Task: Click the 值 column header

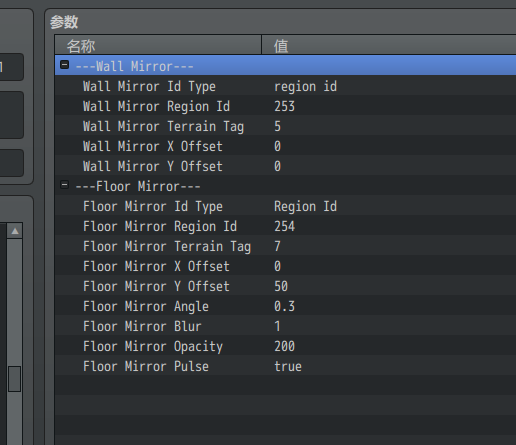Action: click(389, 45)
